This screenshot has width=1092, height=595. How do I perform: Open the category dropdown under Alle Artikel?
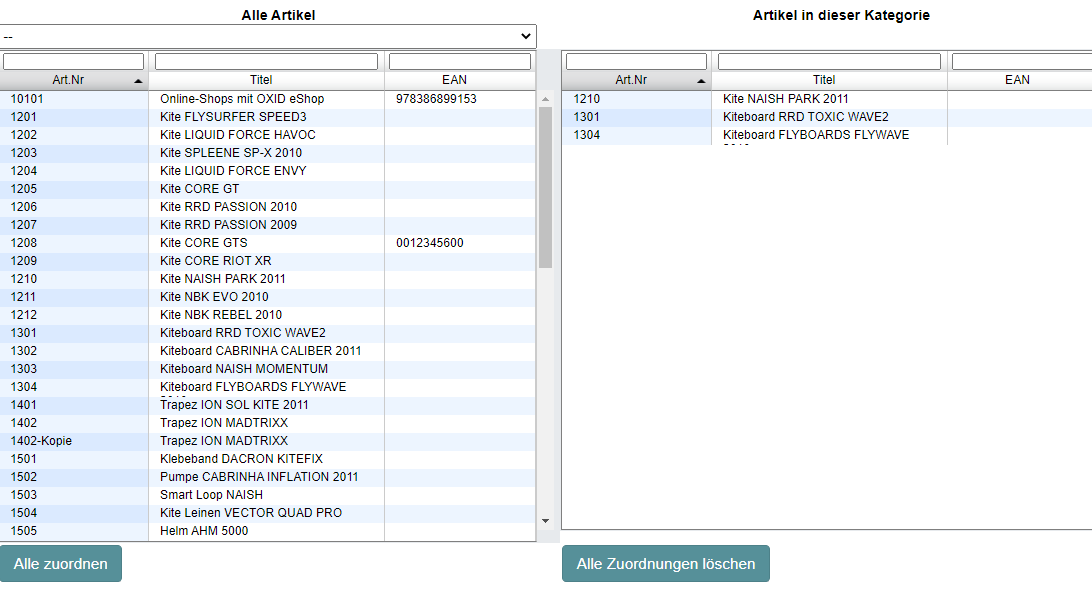tap(268, 36)
